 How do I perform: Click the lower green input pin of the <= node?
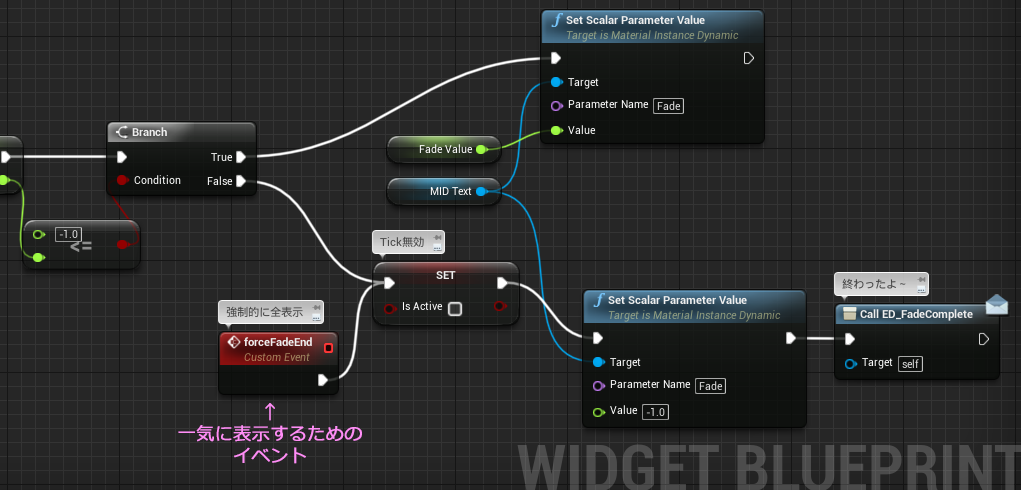pyautogui.click(x=38, y=258)
